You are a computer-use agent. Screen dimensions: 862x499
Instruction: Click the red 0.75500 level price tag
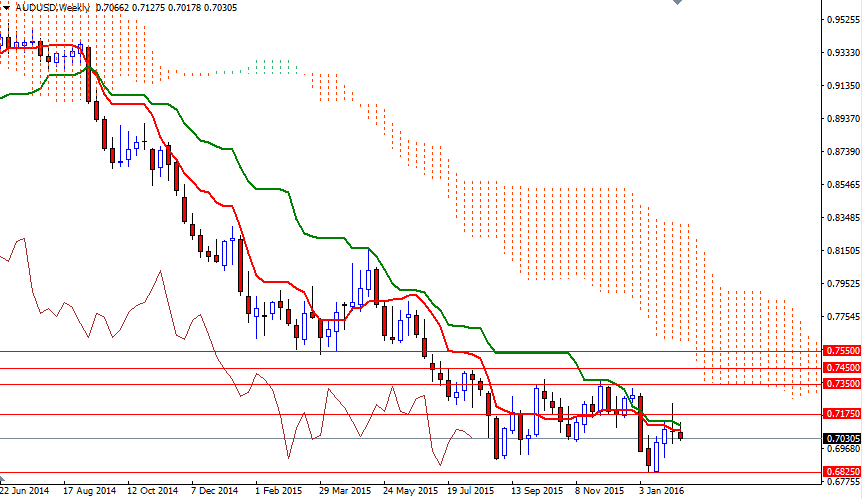click(x=842, y=351)
